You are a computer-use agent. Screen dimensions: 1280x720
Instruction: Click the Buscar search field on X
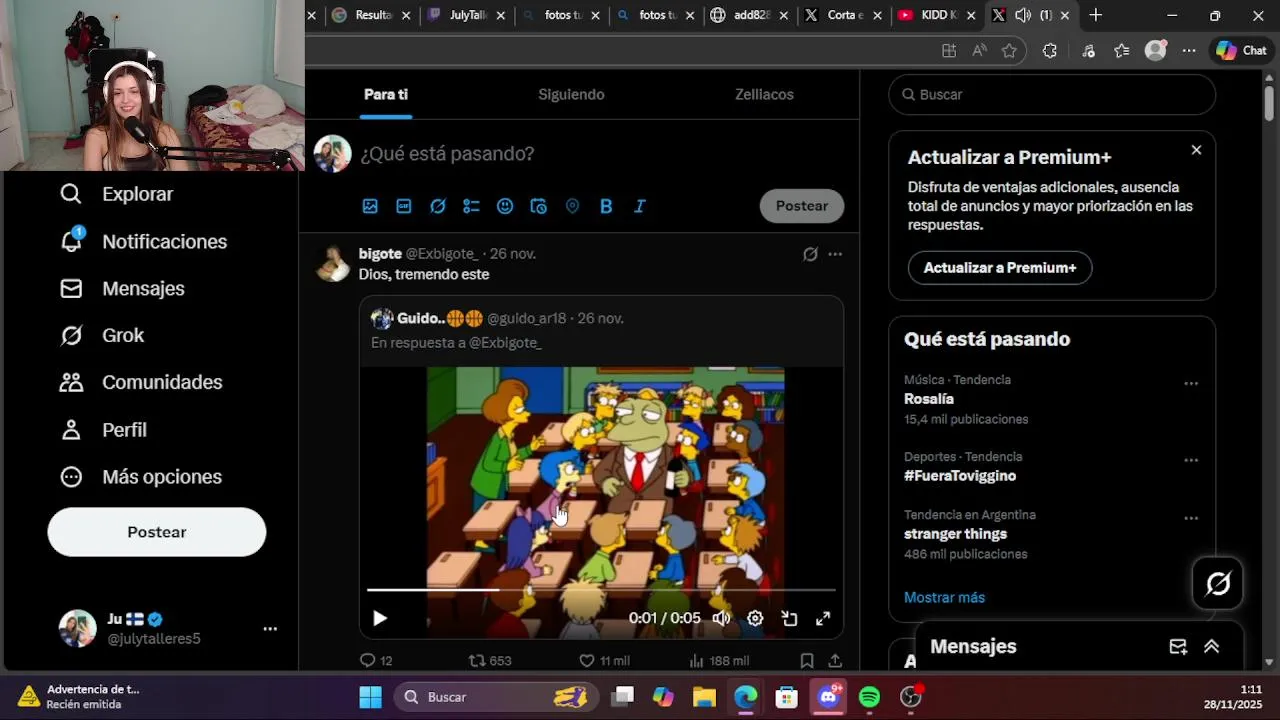point(1052,94)
